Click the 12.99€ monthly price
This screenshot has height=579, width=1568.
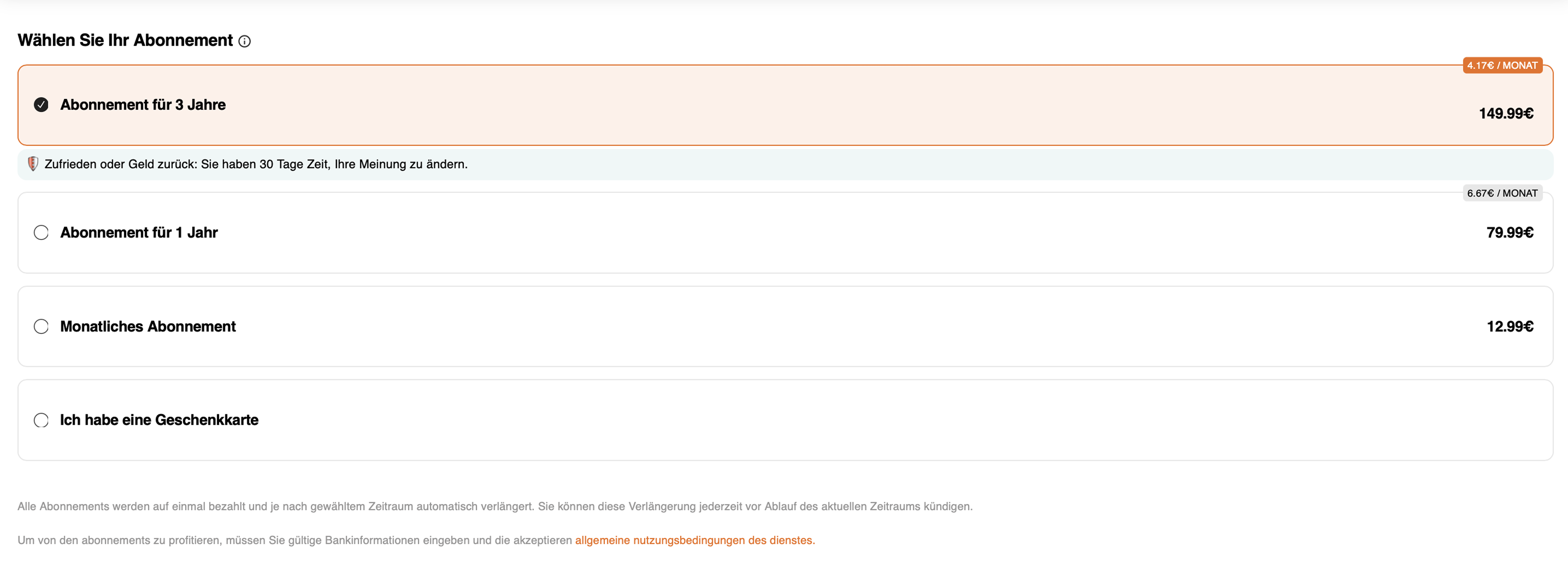click(1510, 326)
